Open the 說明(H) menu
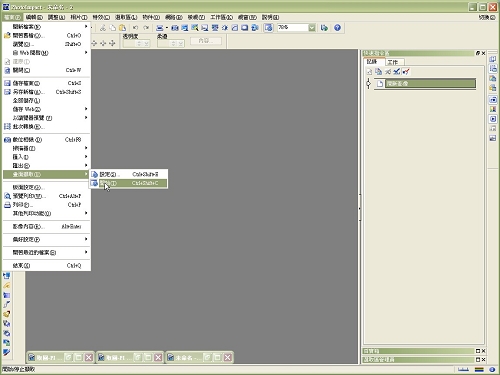The image size is (500, 375). [270, 17]
